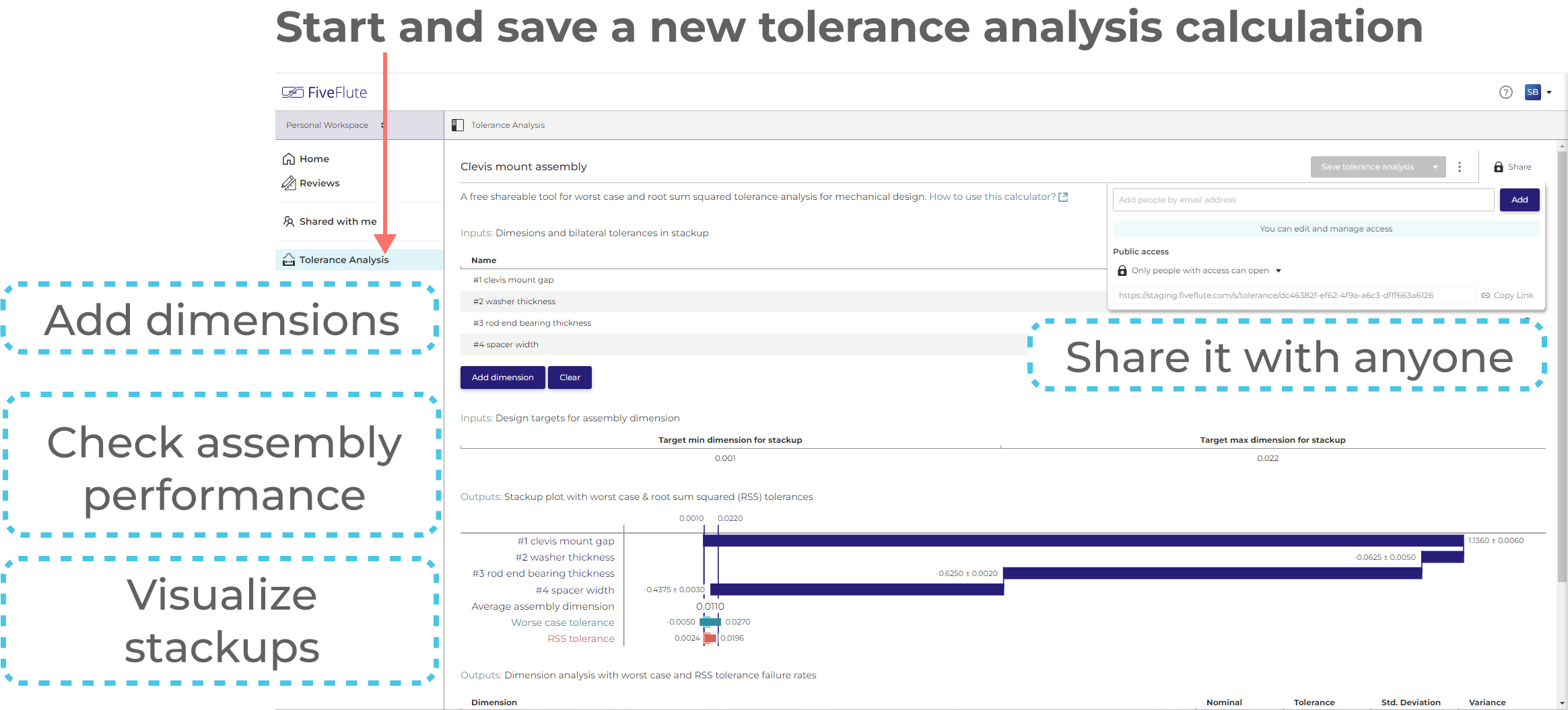Click the FiveFlute logo
This screenshot has height=710, width=1568.
click(325, 92)
